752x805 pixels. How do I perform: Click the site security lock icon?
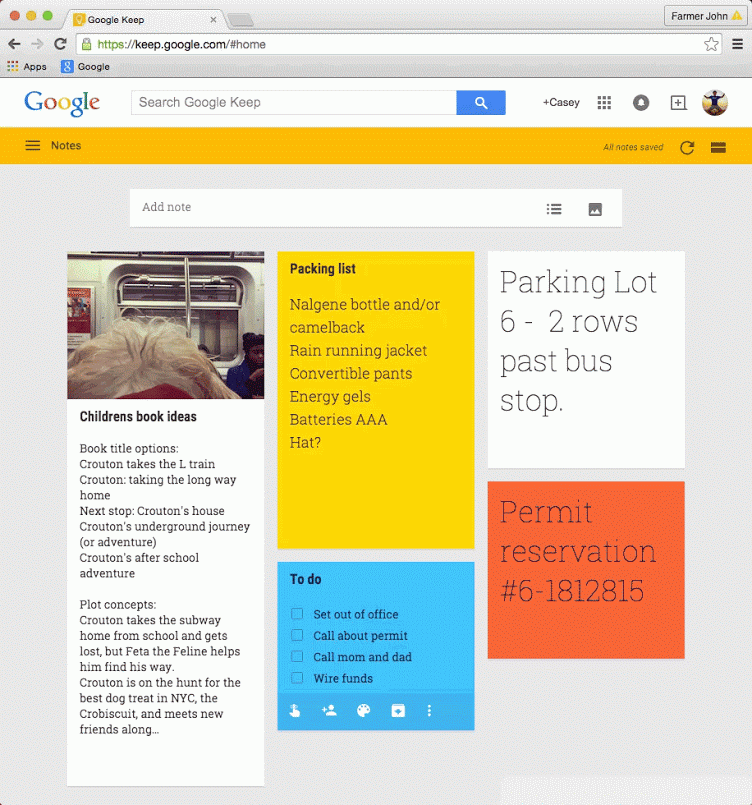tap(86, 44)
